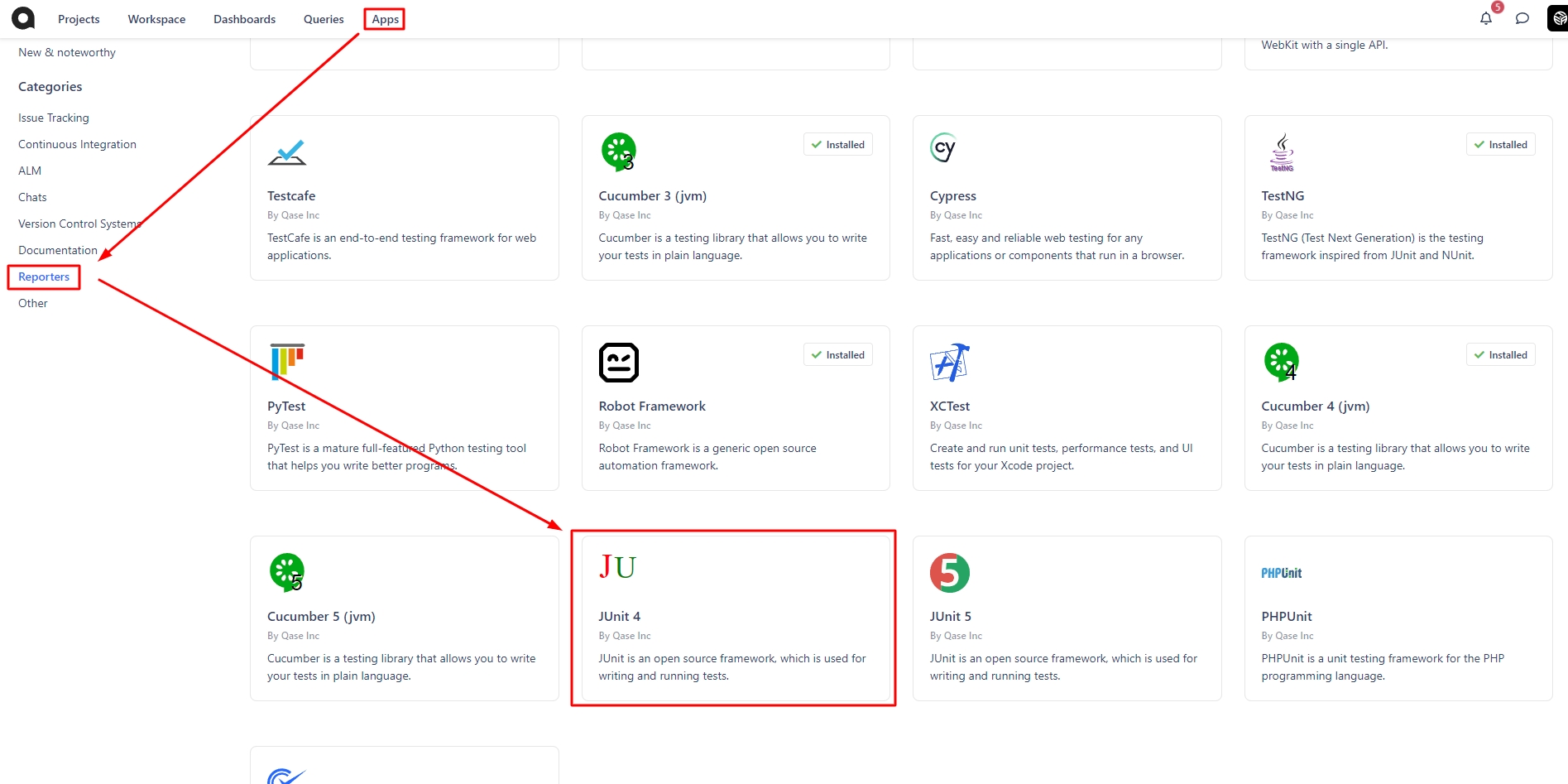
Task: Select the Reporters category
Action: click(x=44, y=277)
